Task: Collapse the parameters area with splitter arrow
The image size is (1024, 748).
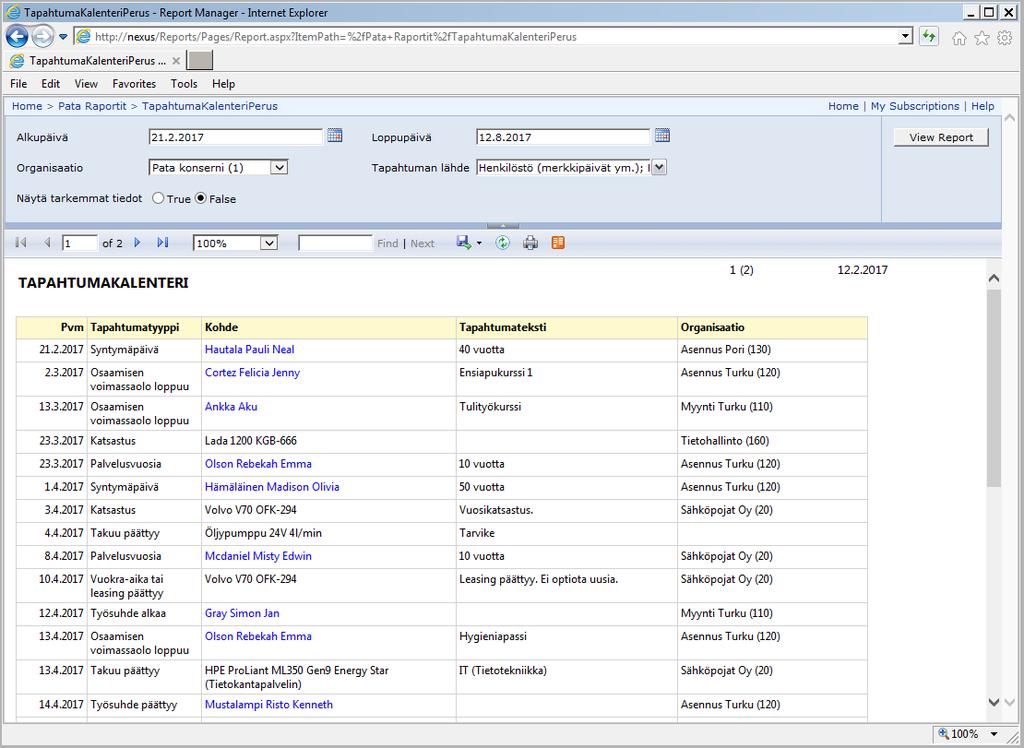Action: click(503, 226)
